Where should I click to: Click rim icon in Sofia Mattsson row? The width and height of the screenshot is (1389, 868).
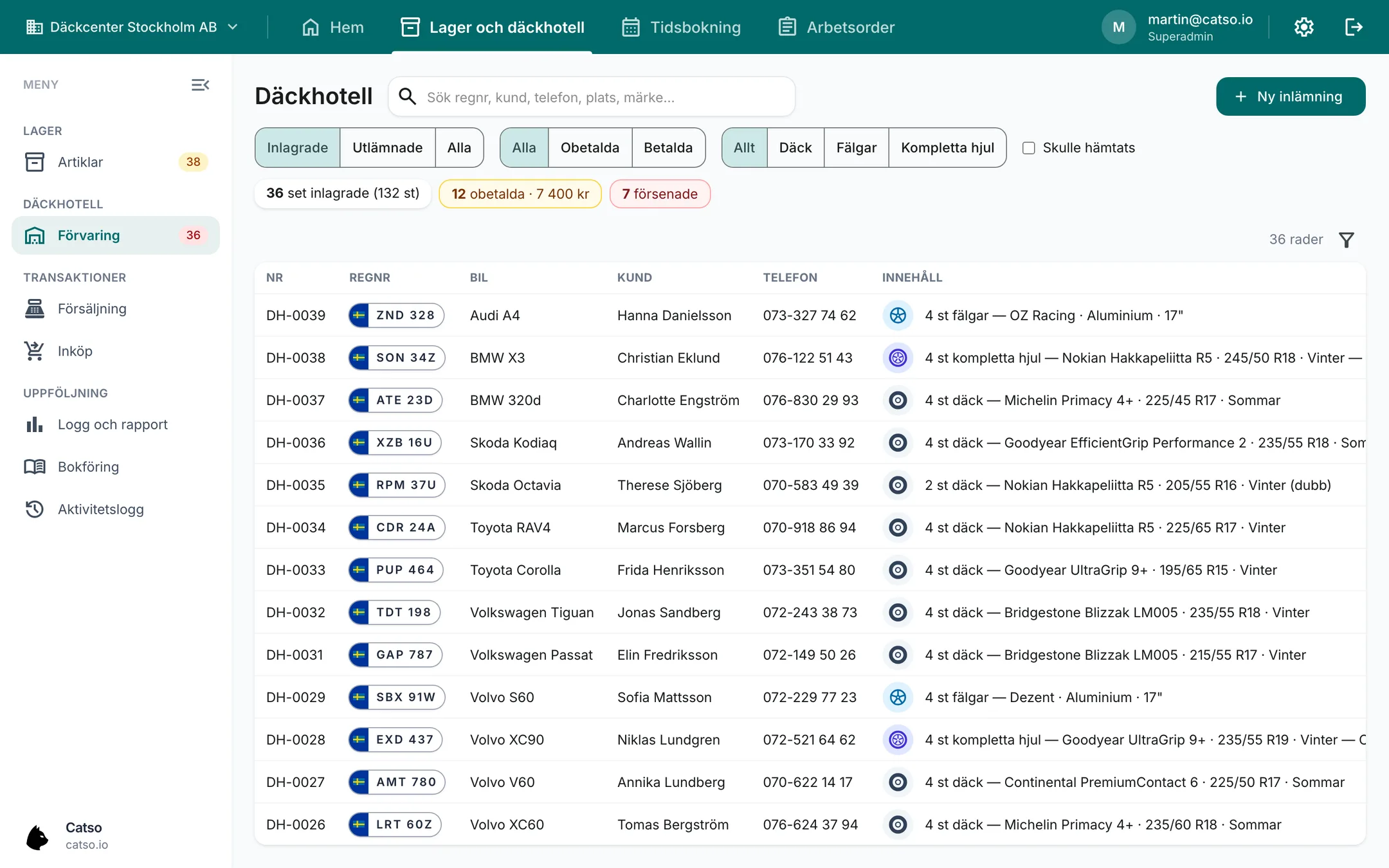898,697
